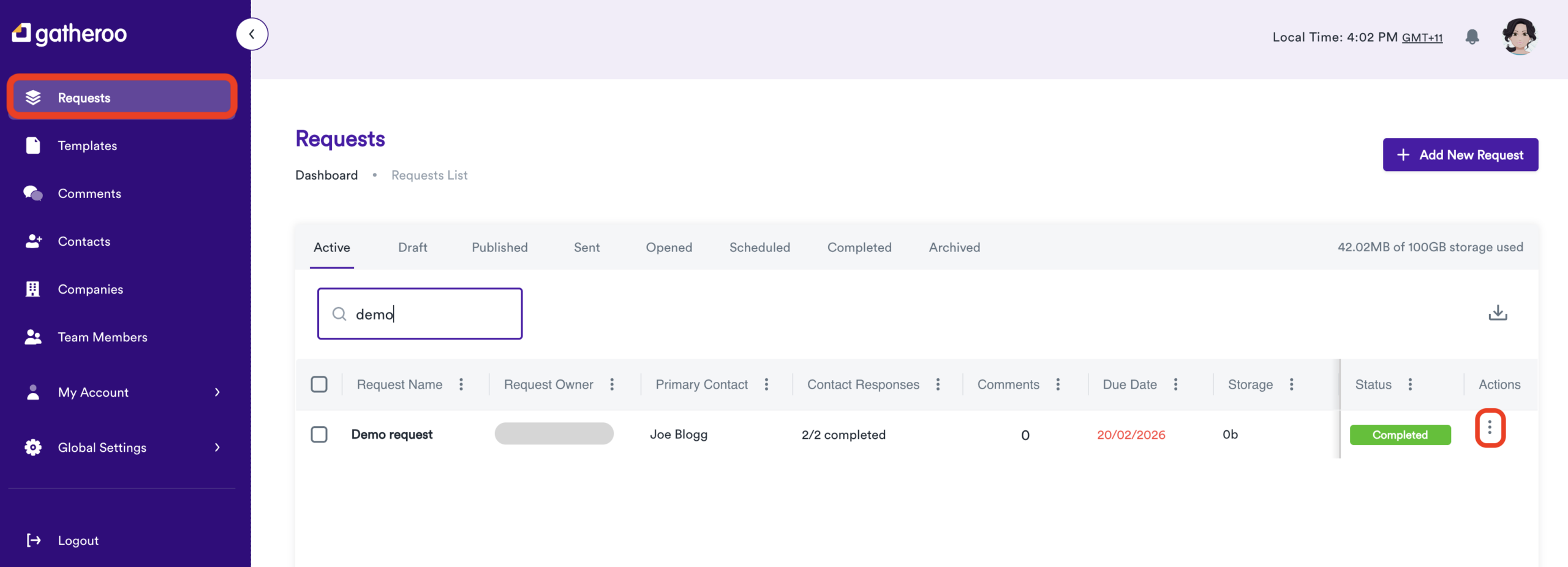Click the Add New Request button
Viewport: 1568px width, 567px height.
[x=1461, y=154]
